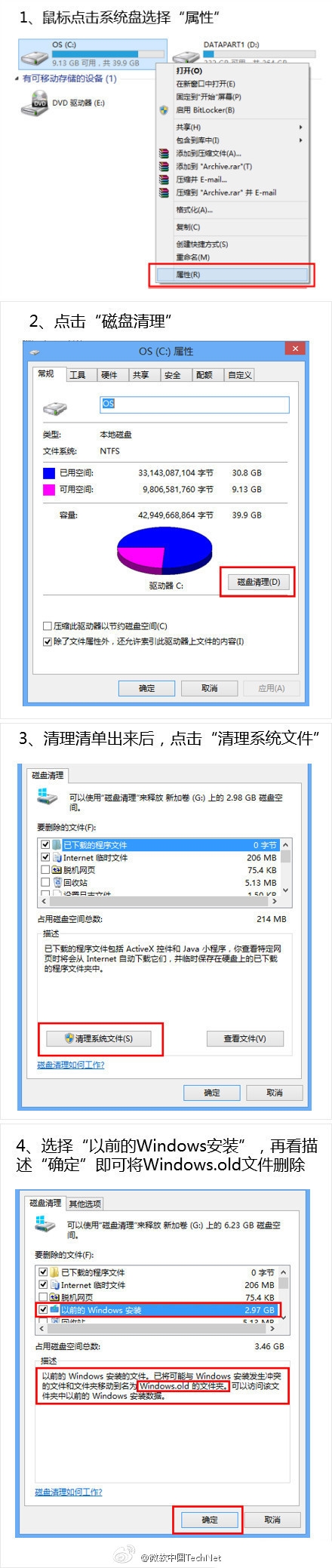Click the shield icon beside 启用 BitLocker(B)
The width and height of the screenshot is (332, 1568).
[163, 110]
